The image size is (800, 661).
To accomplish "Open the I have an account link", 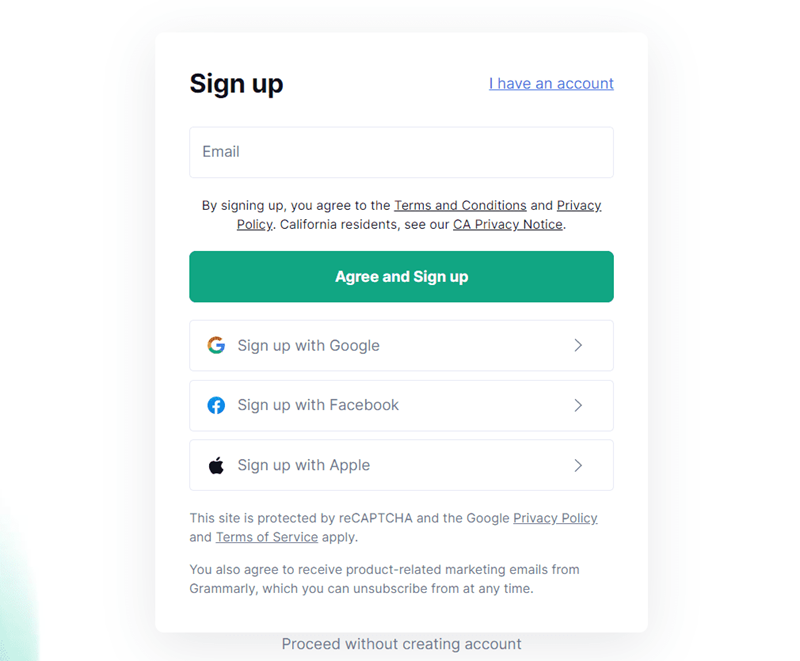I will (x=551, y=84).
